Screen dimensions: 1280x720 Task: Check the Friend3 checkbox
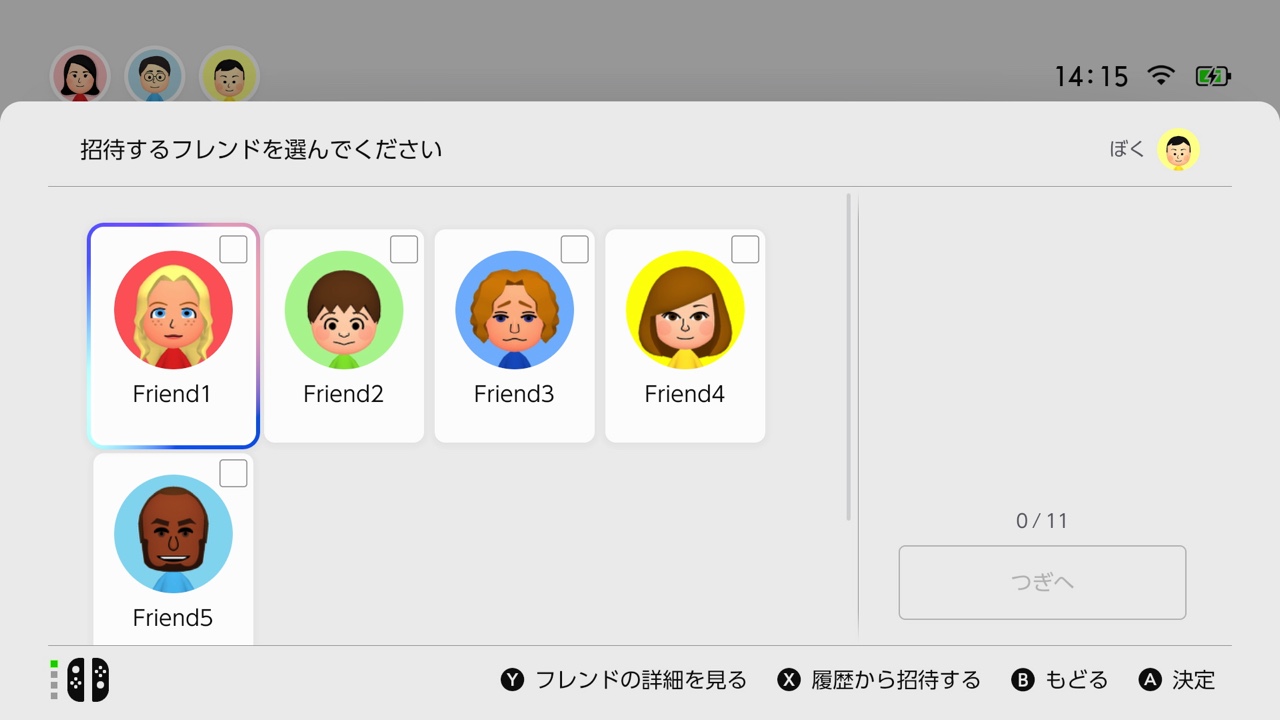(575, 250)
